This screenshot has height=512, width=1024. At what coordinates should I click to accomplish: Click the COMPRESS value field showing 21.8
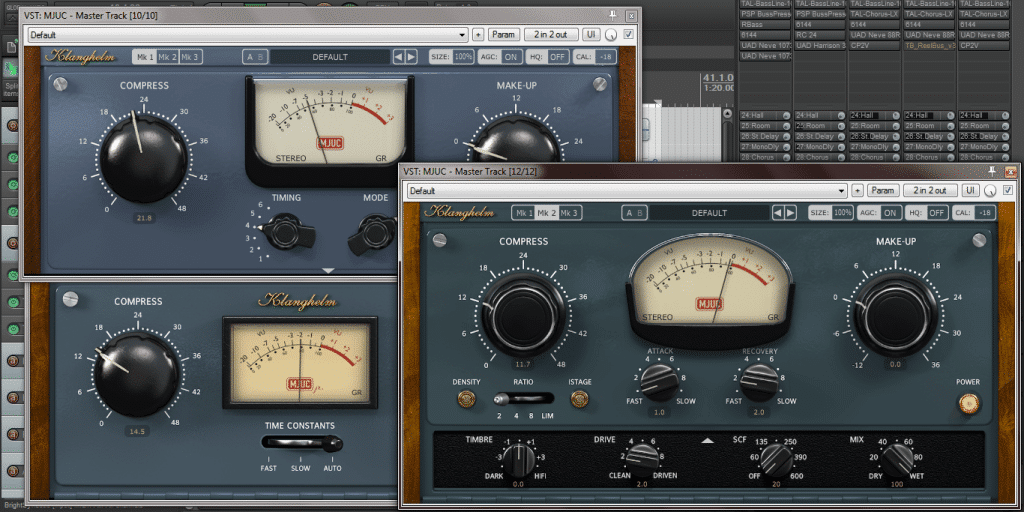[144, 218]
